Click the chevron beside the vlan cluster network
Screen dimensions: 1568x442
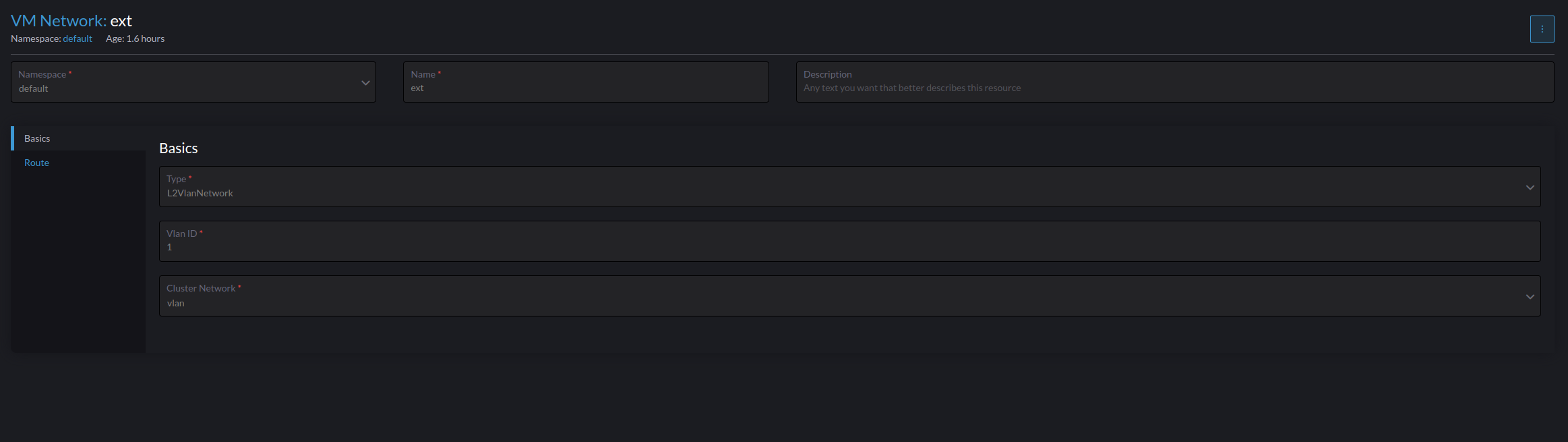point(1530,296)
